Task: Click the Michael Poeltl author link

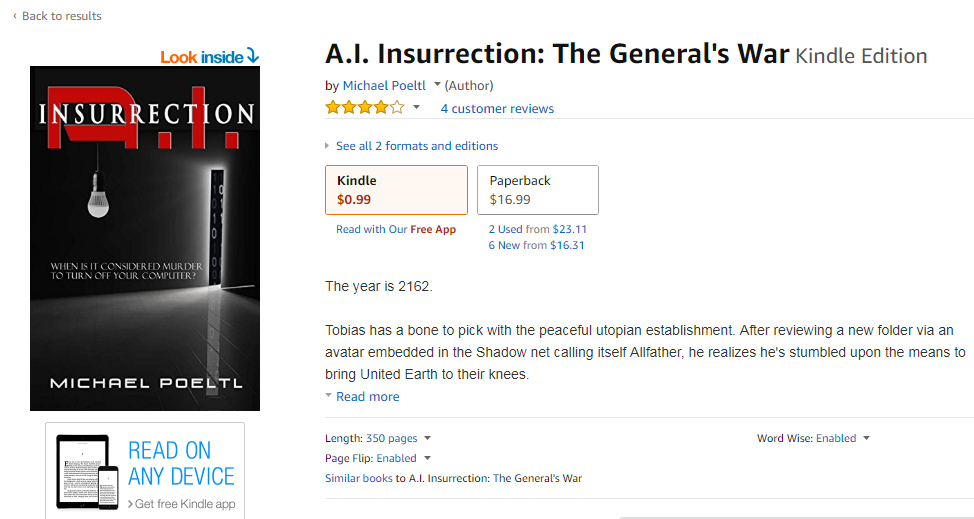Action: [x=384, y=85]
